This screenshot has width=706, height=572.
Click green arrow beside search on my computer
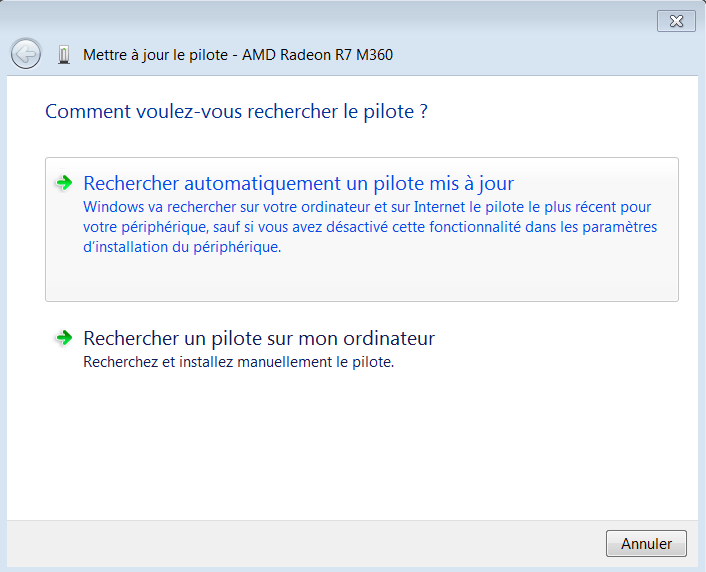tap(64, 338)
